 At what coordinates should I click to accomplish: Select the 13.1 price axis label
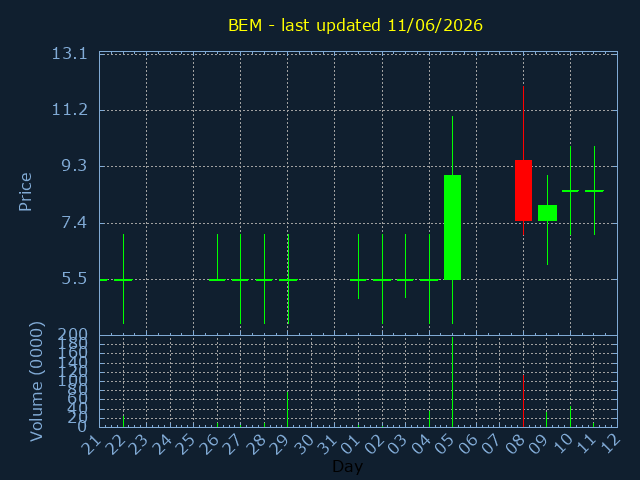[x=70, y=53]
